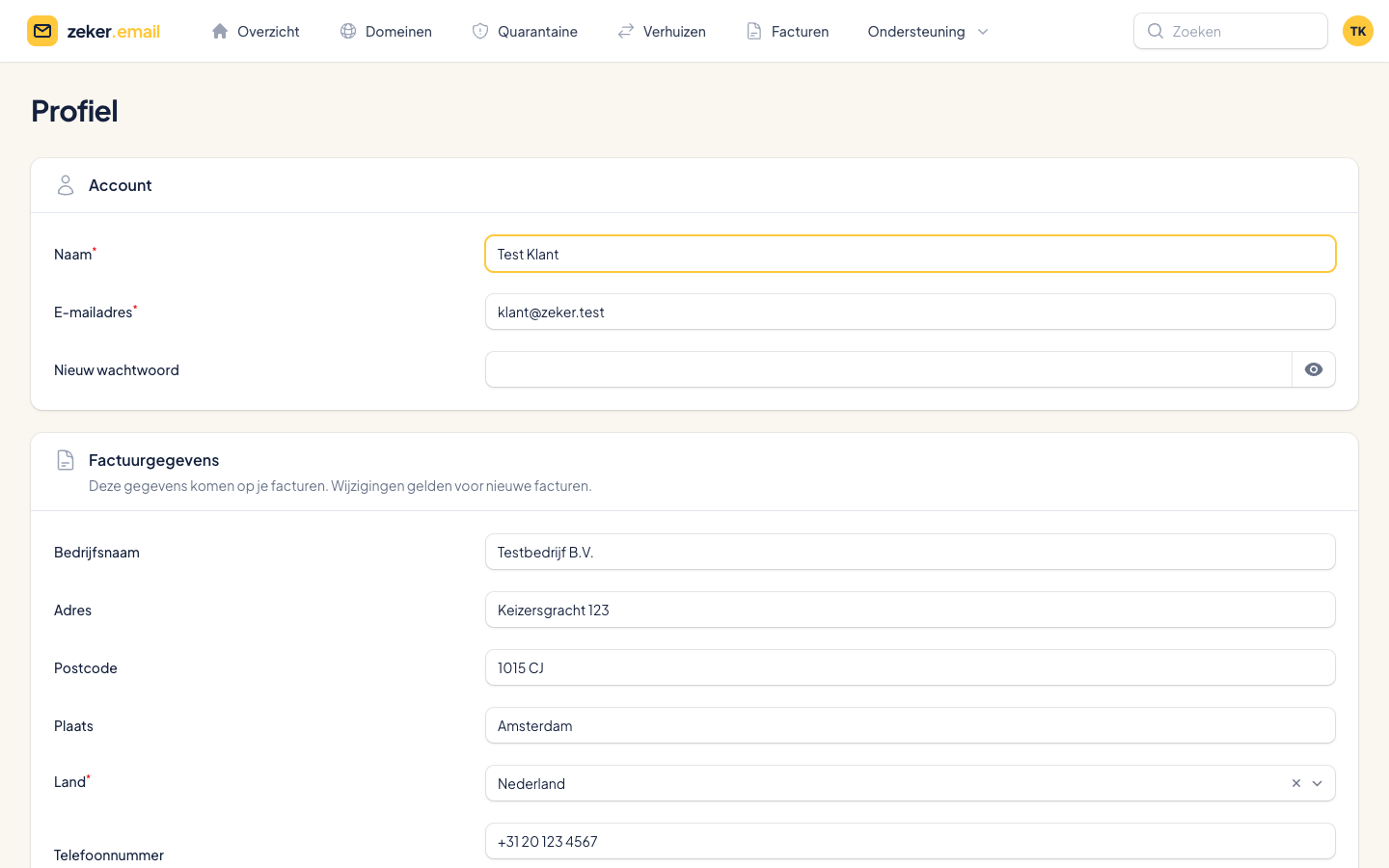Click the Adres field Keizersgracht 123
The height and width of the screenshot is (868, 1389).
tap(911, 610)
